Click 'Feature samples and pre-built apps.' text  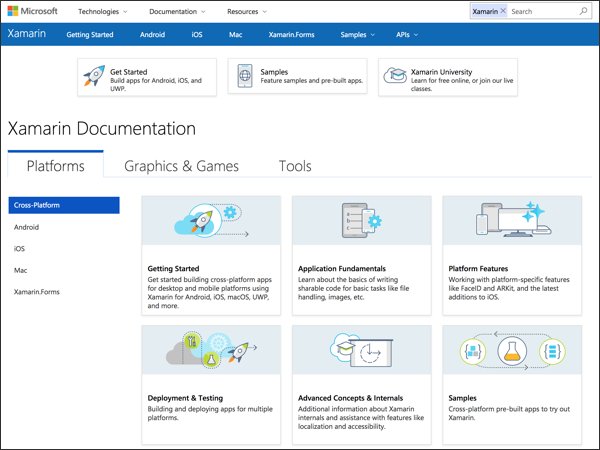312,80
